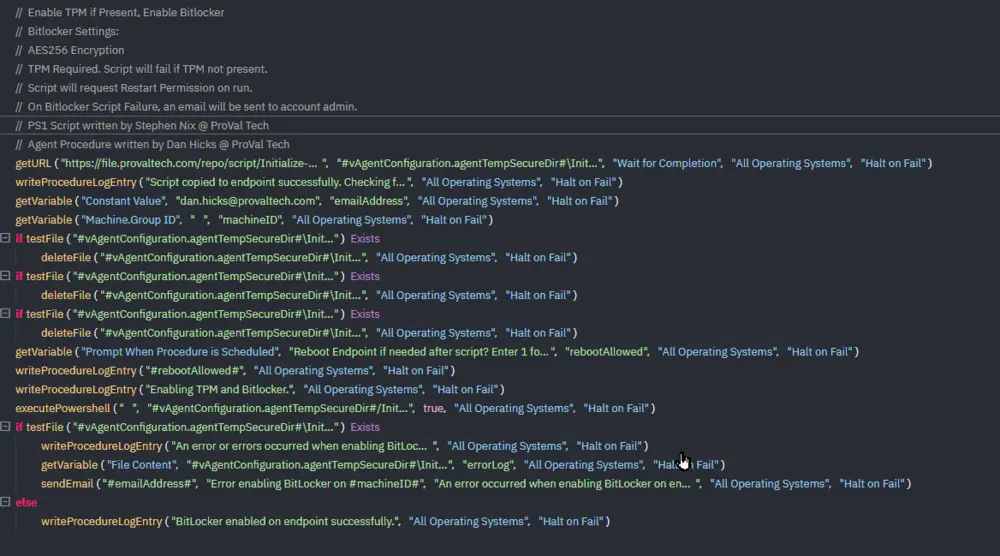1000x556 pixels.
Task: Select the 'Enabling TPM and Bitlocker.' log entry
Action: point(260,389)
